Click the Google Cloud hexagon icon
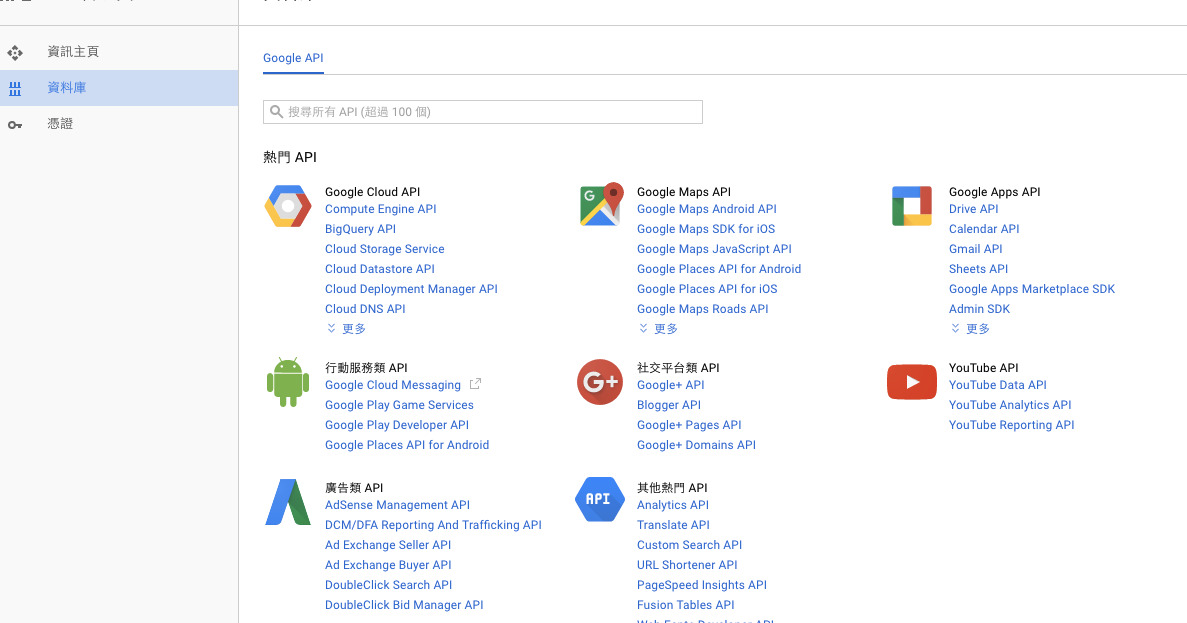This screenshot has width=1187, height=623. pos(288,206)
